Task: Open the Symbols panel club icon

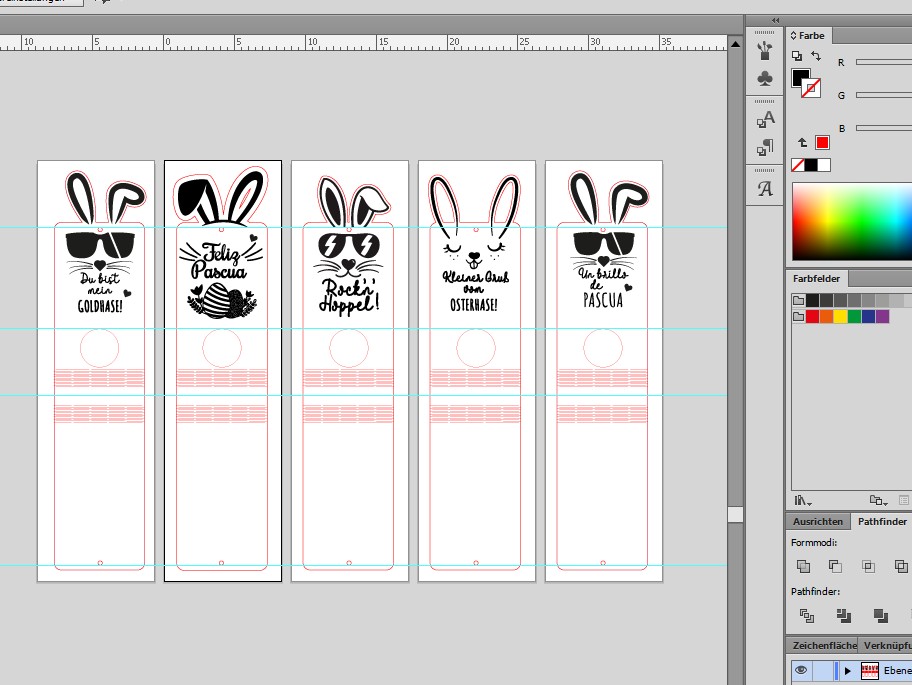Action: [x=765, y=78]
